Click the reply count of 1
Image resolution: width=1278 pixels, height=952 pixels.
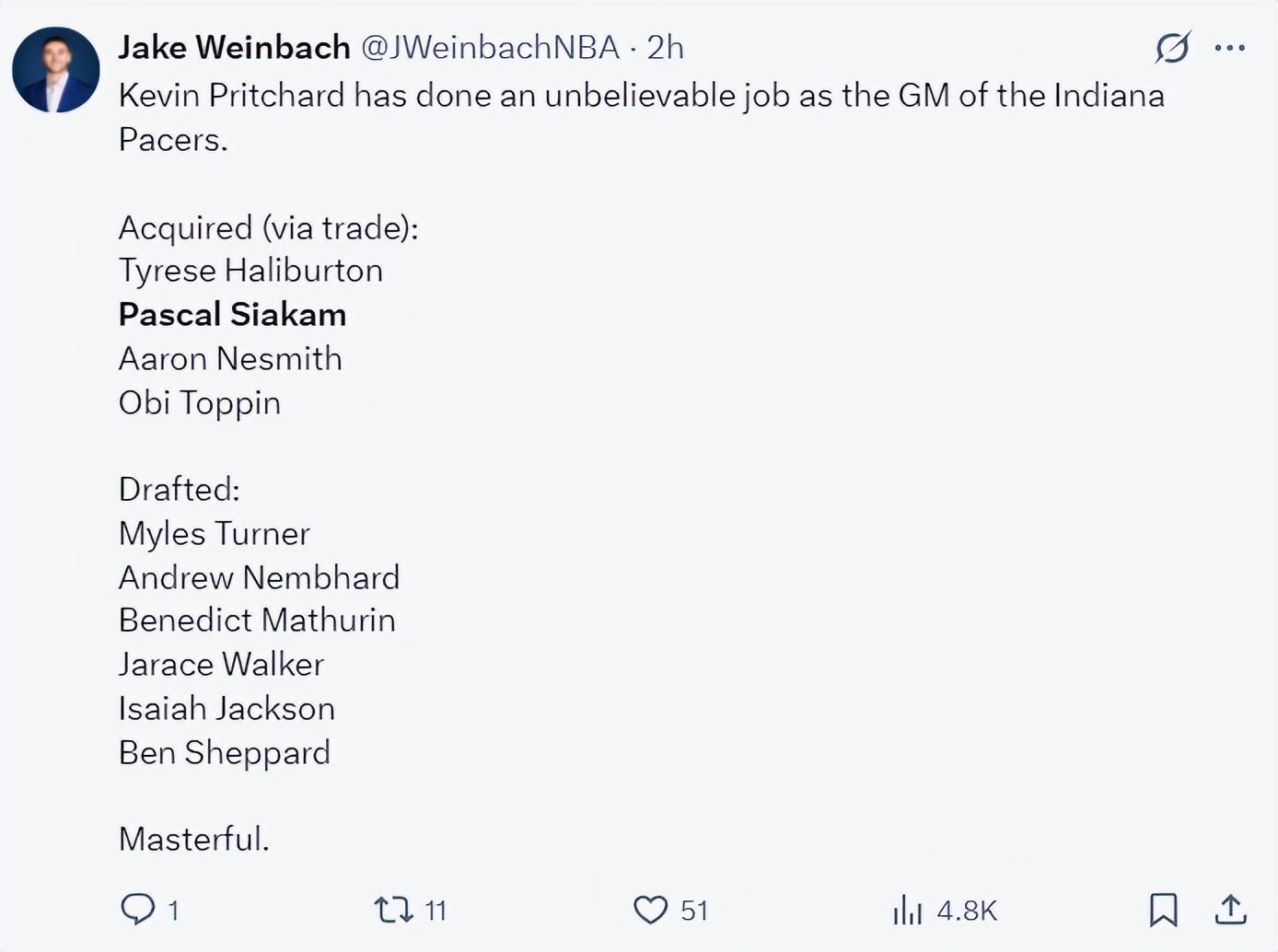173,911
